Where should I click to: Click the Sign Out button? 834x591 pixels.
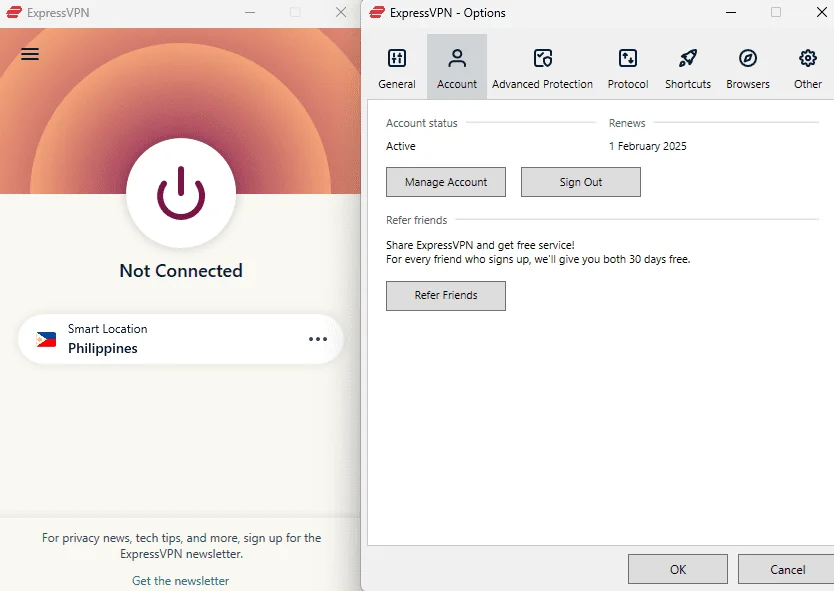coord(581,182)
